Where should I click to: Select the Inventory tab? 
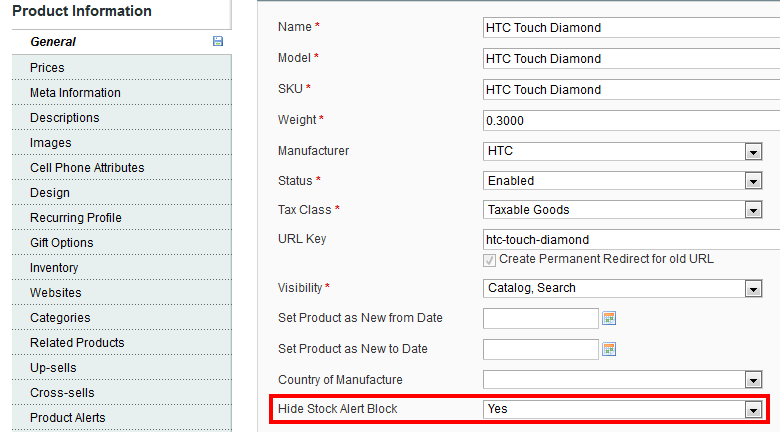tap(54, 268)
